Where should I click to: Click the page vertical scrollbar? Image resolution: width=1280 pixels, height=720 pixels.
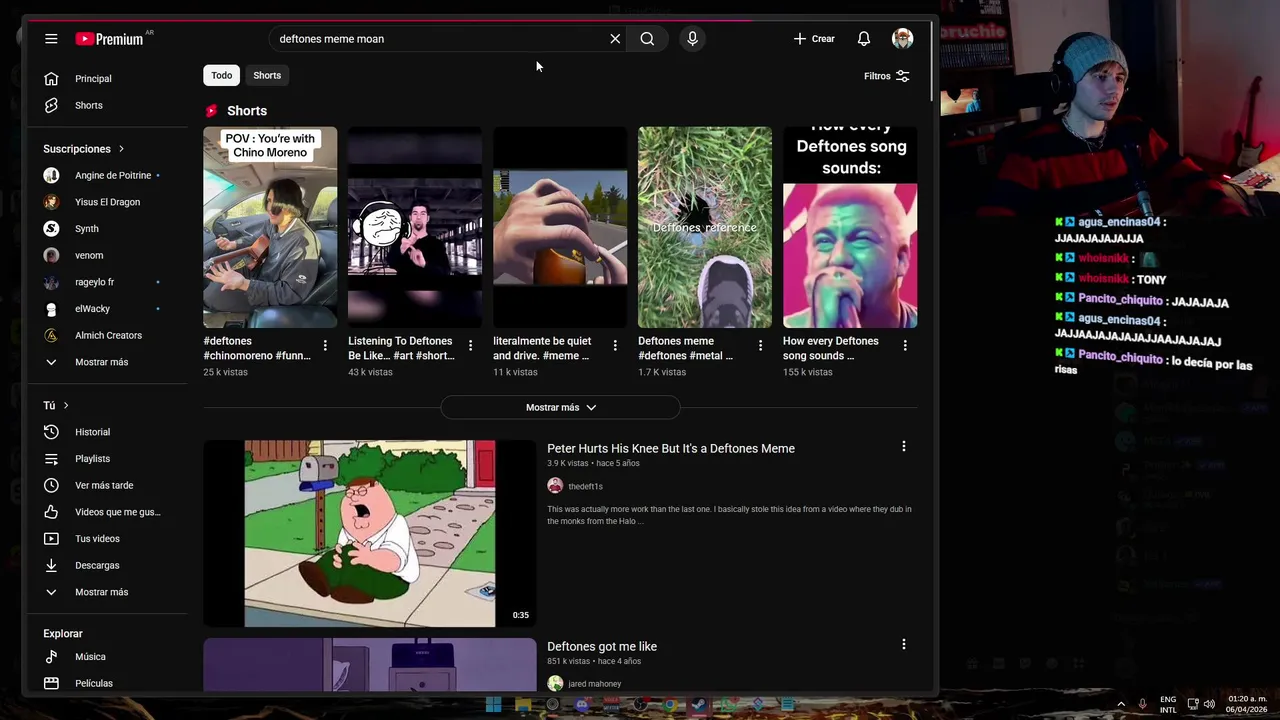click(932, 60)
